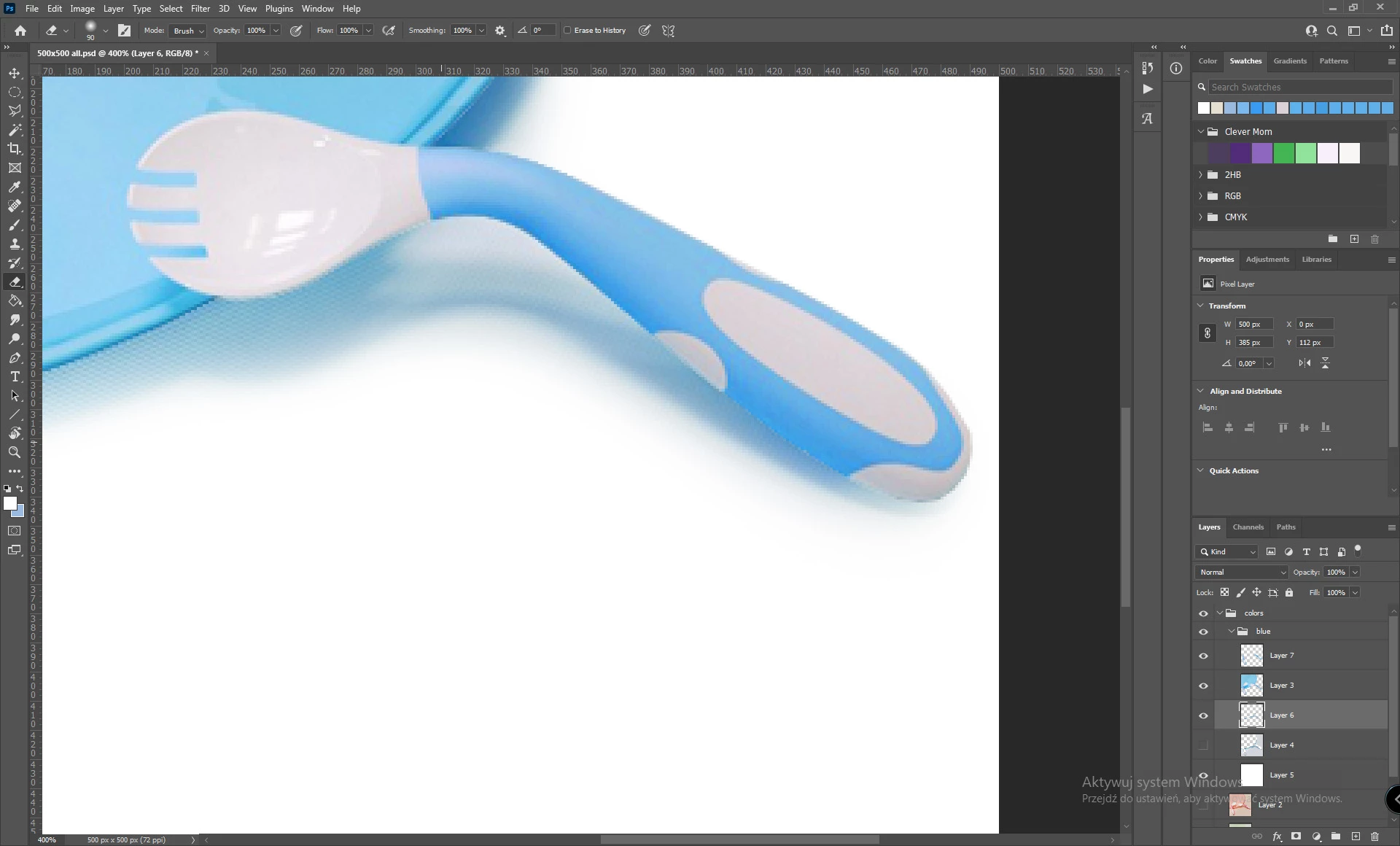Collapse the Quick Actions section
This screenshot has height=846, width=1400.
1200,471
